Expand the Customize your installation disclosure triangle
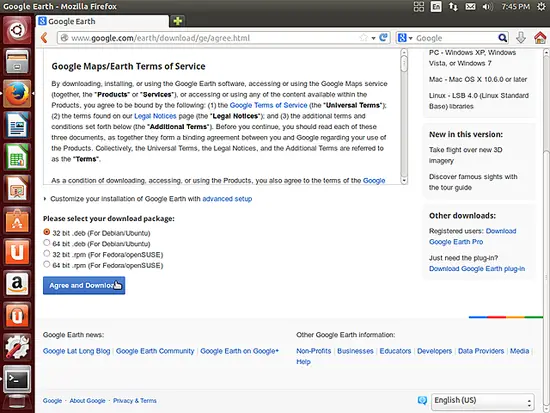Image resolution: width=550 pixels, height=413 pixels. click(45, 199)
